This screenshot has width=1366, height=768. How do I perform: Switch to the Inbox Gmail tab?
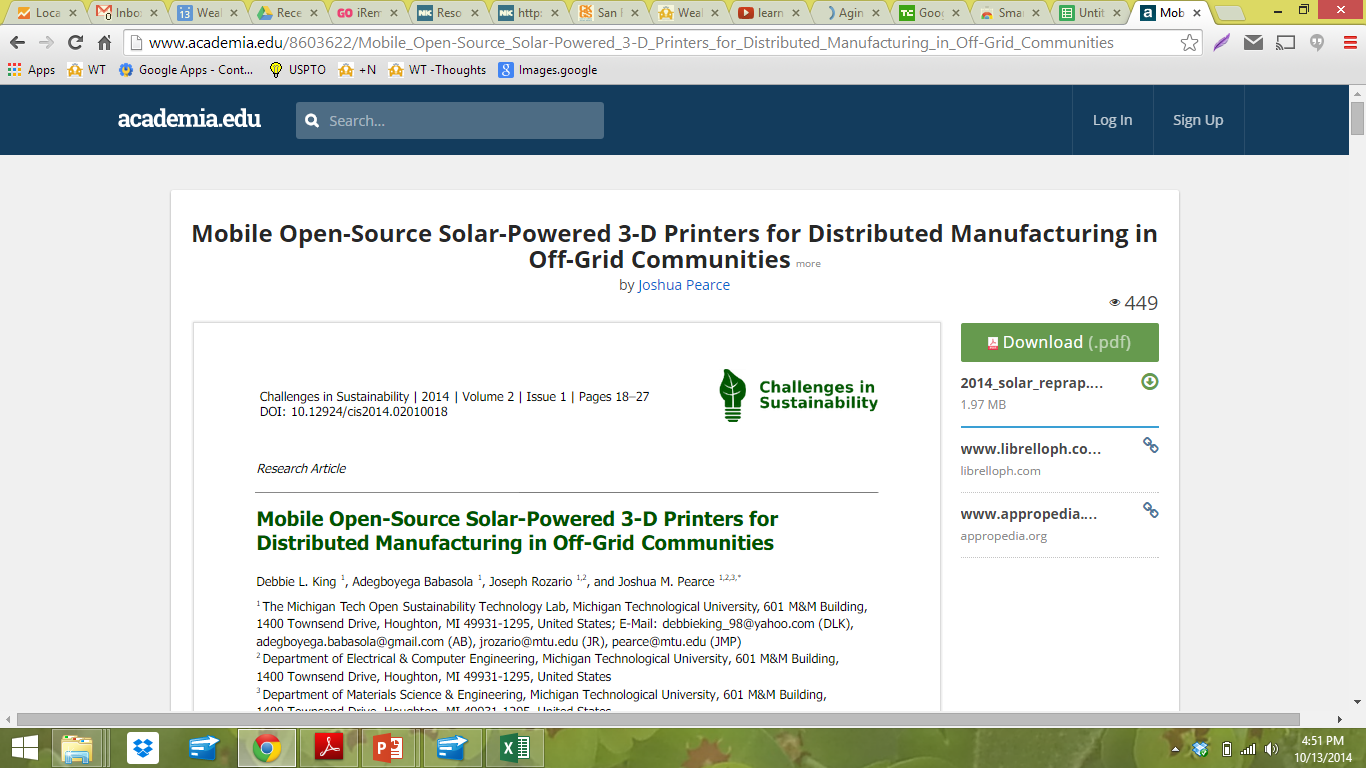127,13
